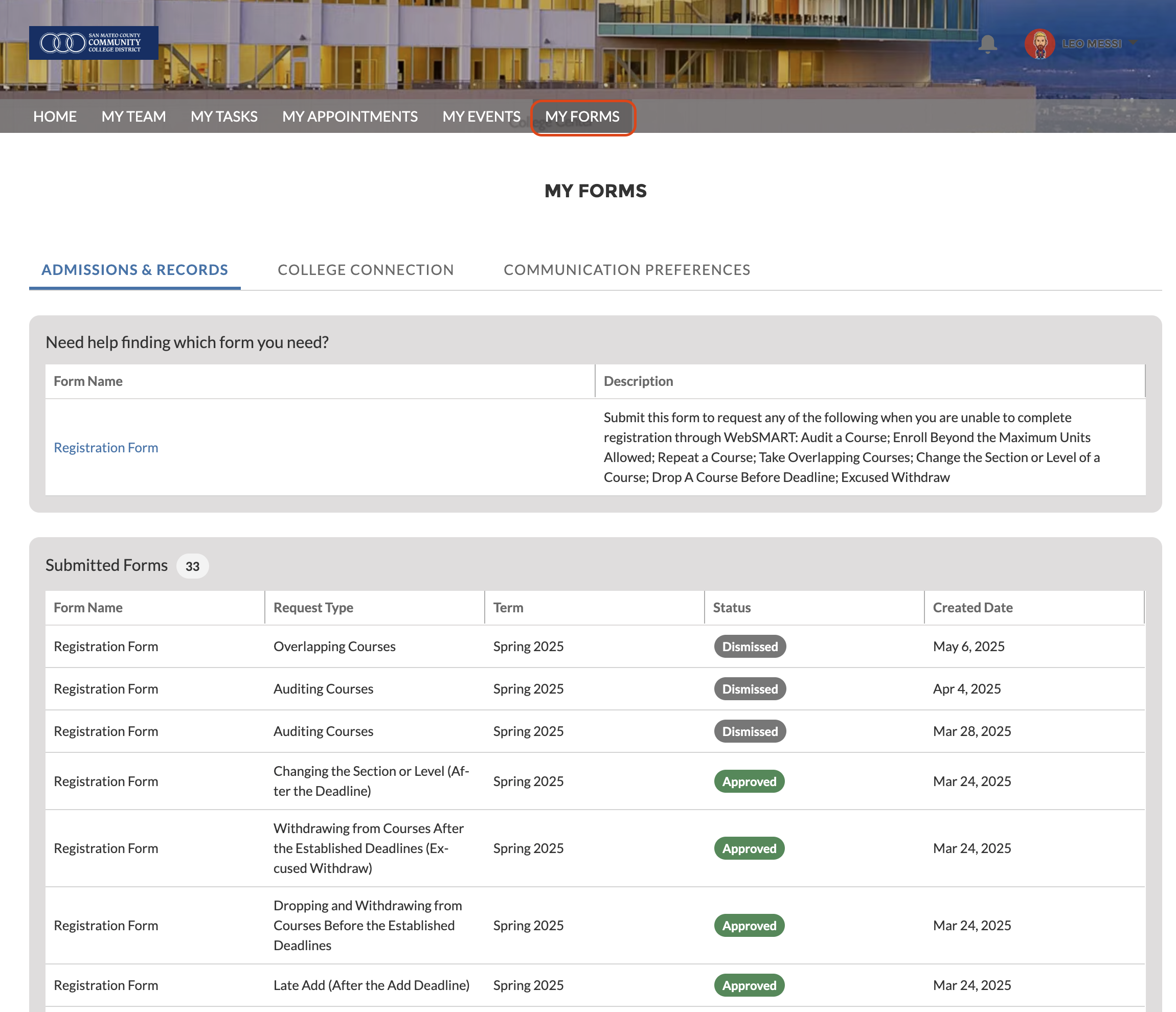Click the Created Date column header
This screenshot has width=1176, height=1012.
(x=972, y=608)
